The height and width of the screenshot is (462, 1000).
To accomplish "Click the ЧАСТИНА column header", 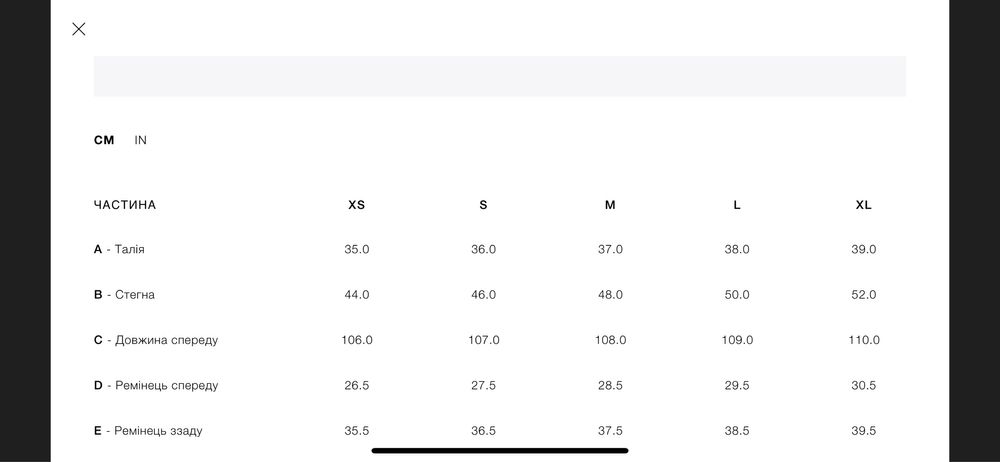I will [x=125, y=205].
